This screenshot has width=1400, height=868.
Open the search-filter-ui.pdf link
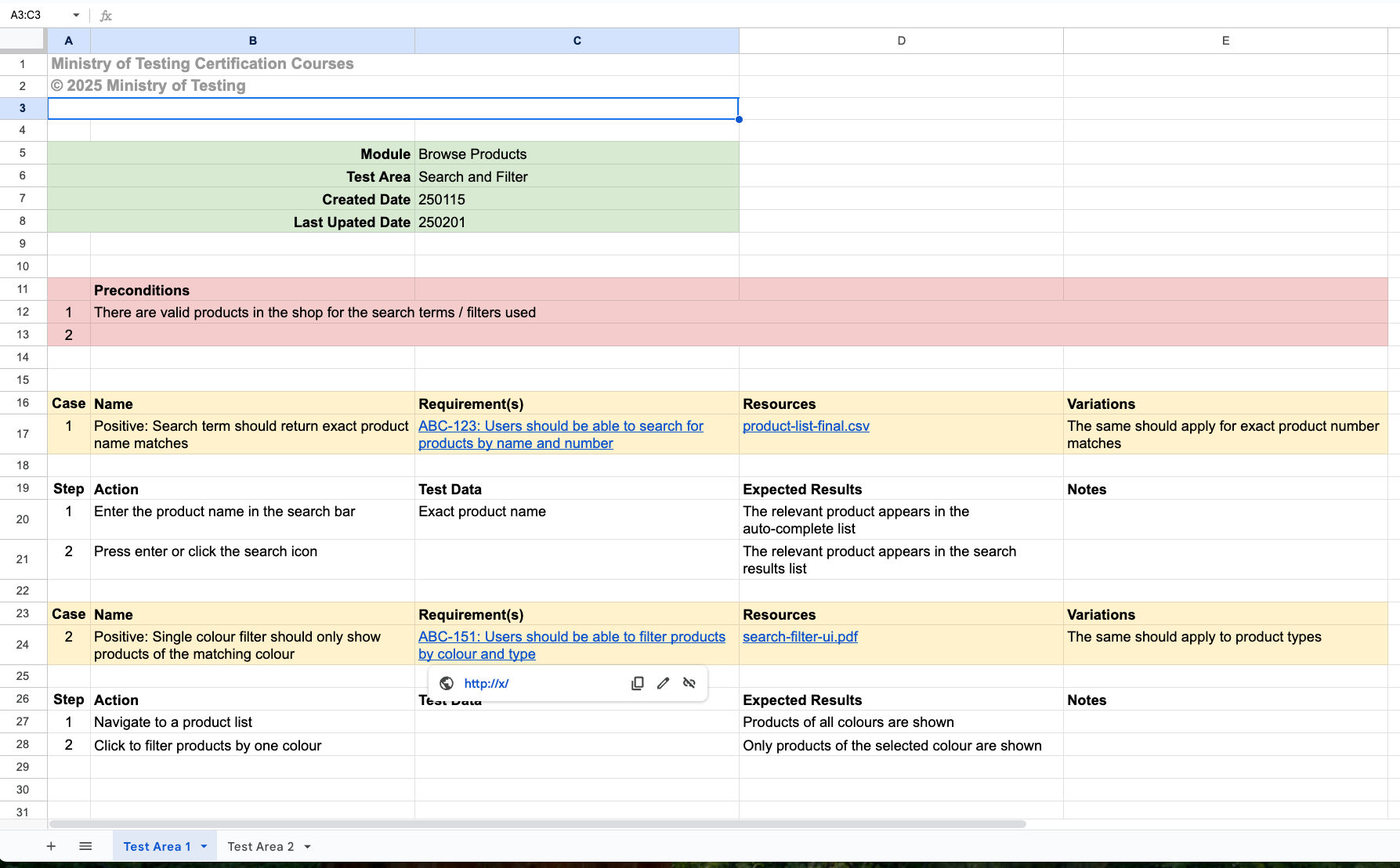pos(800,637)
